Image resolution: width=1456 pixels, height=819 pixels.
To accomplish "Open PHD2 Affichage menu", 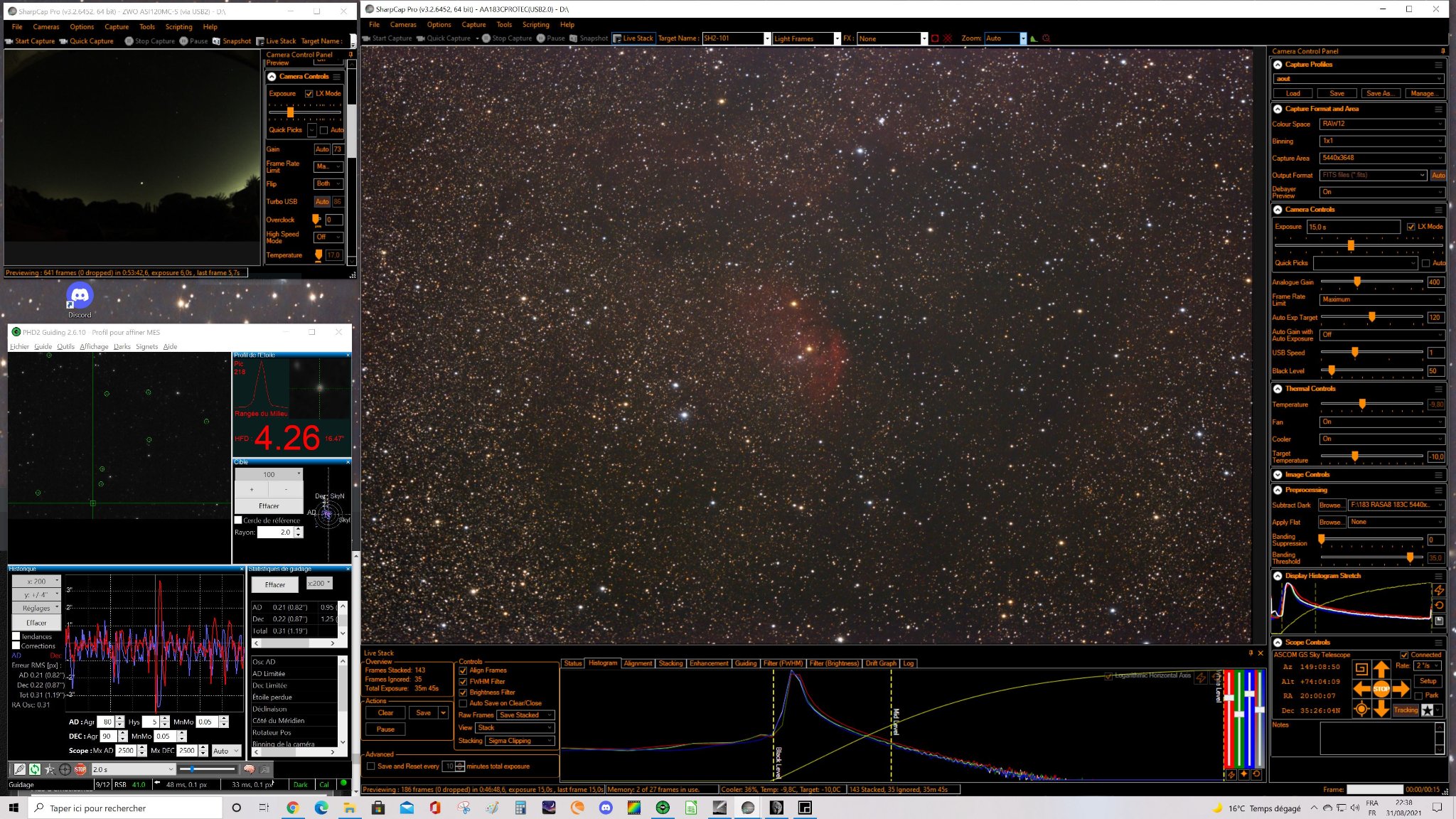I will [94, 347].
